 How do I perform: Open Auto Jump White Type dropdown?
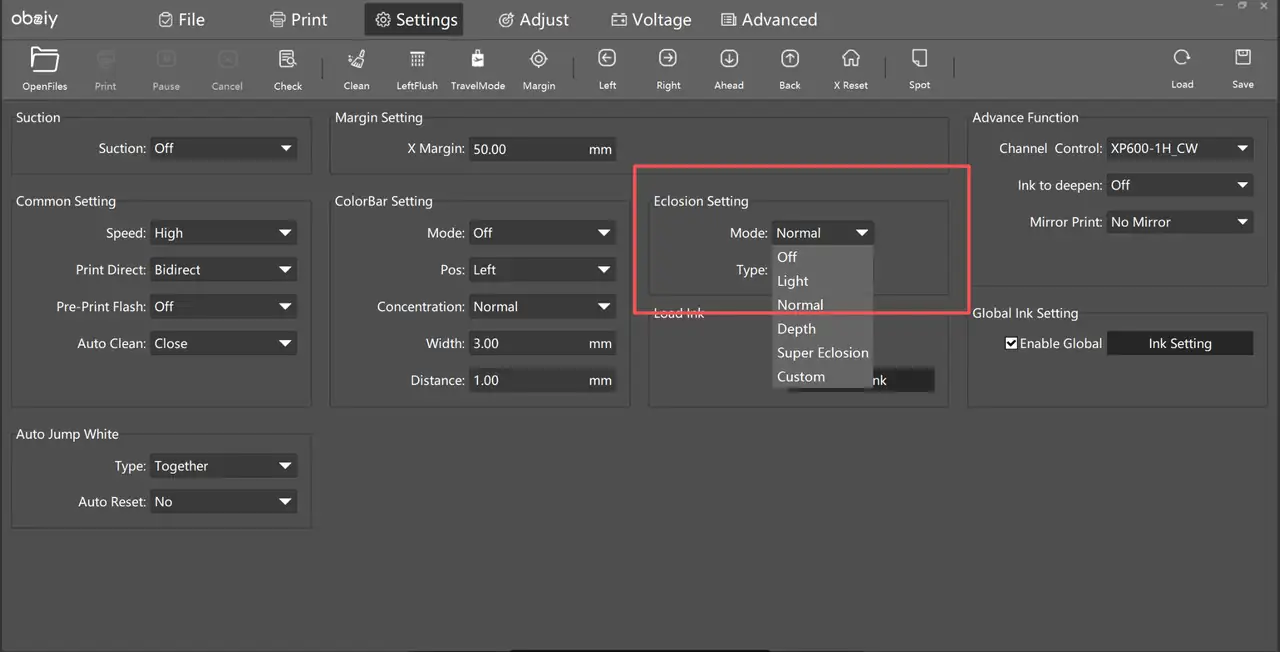(x=224, y=466)
